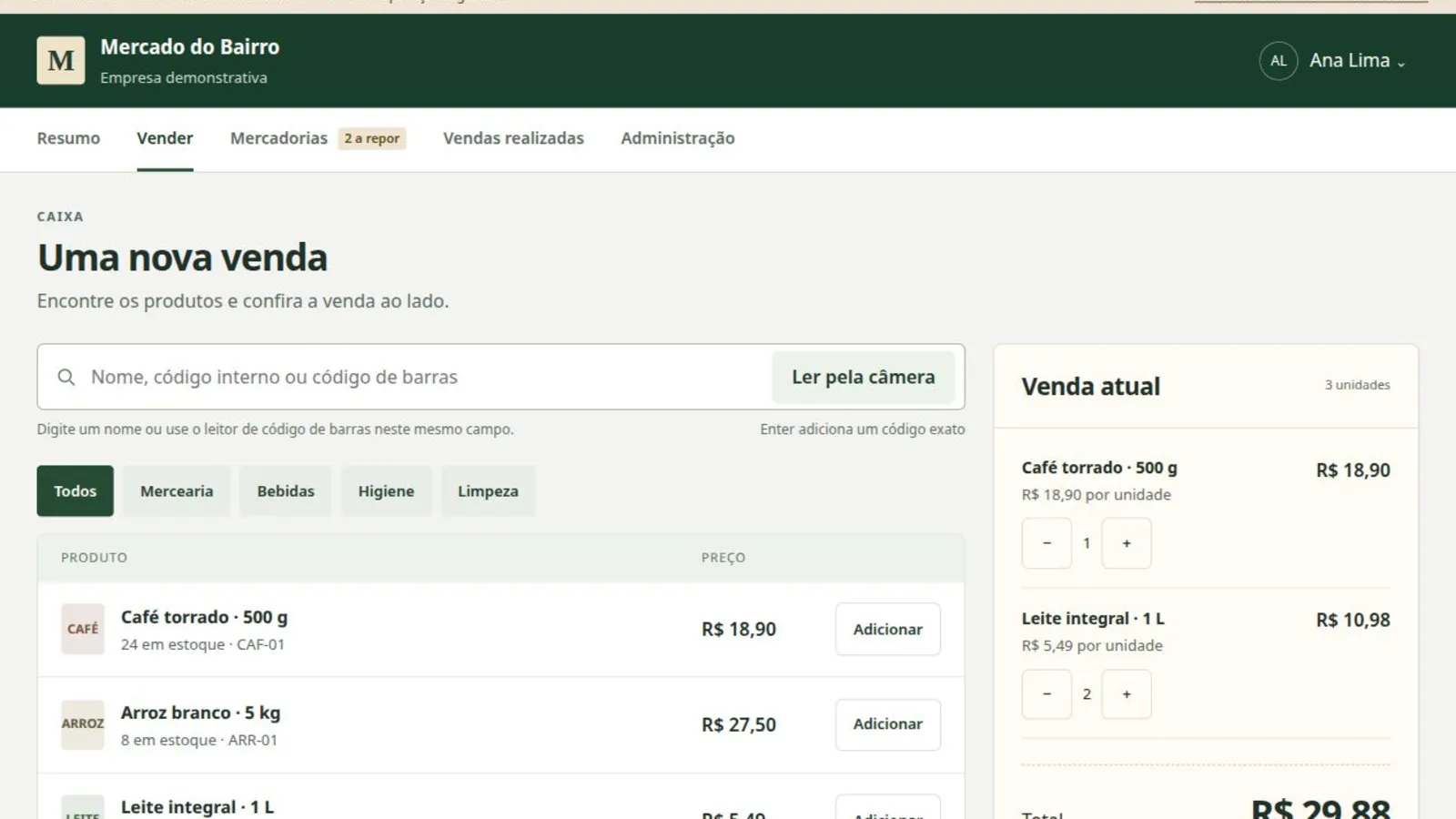Click the CAFÉ product thumbnail
The height and width of the screenshot is (819, 1456).
tap(83, 629)
